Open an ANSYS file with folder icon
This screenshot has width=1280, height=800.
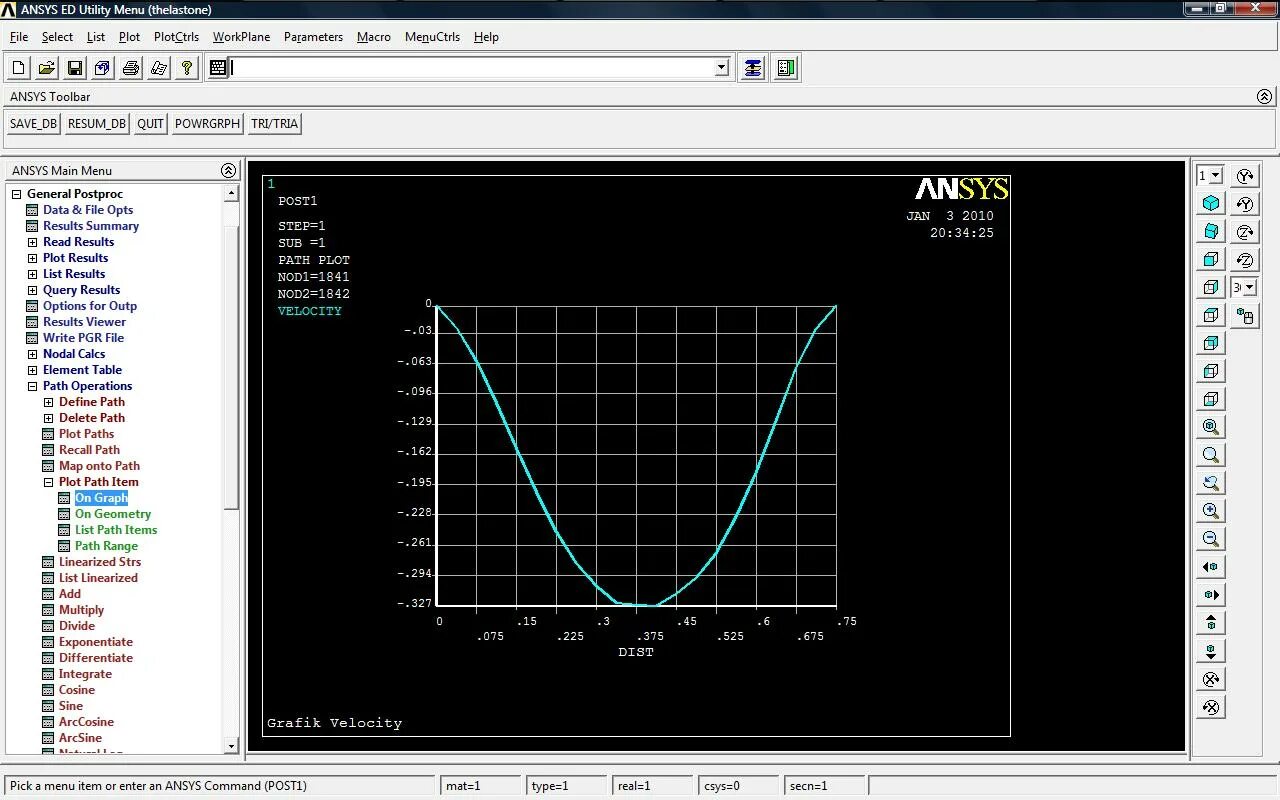click(47, 68)
